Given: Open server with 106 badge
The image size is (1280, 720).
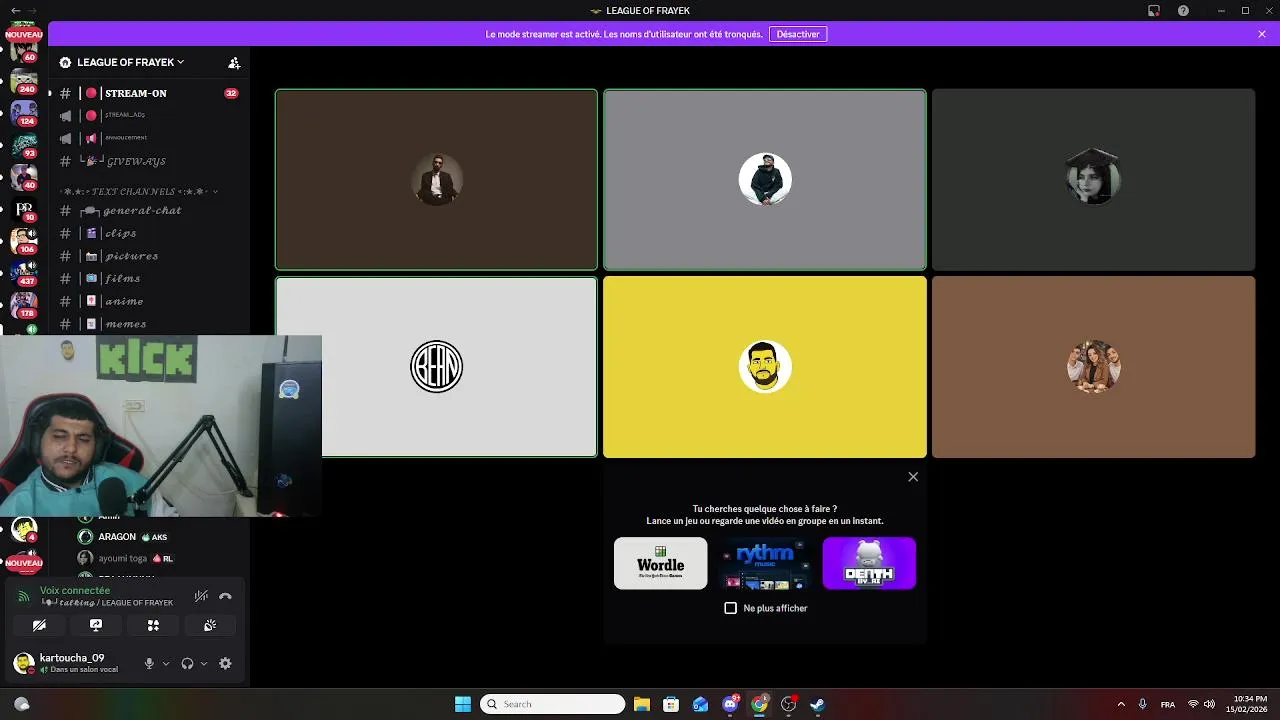Looking at the screenshot, I should (24, 240).
